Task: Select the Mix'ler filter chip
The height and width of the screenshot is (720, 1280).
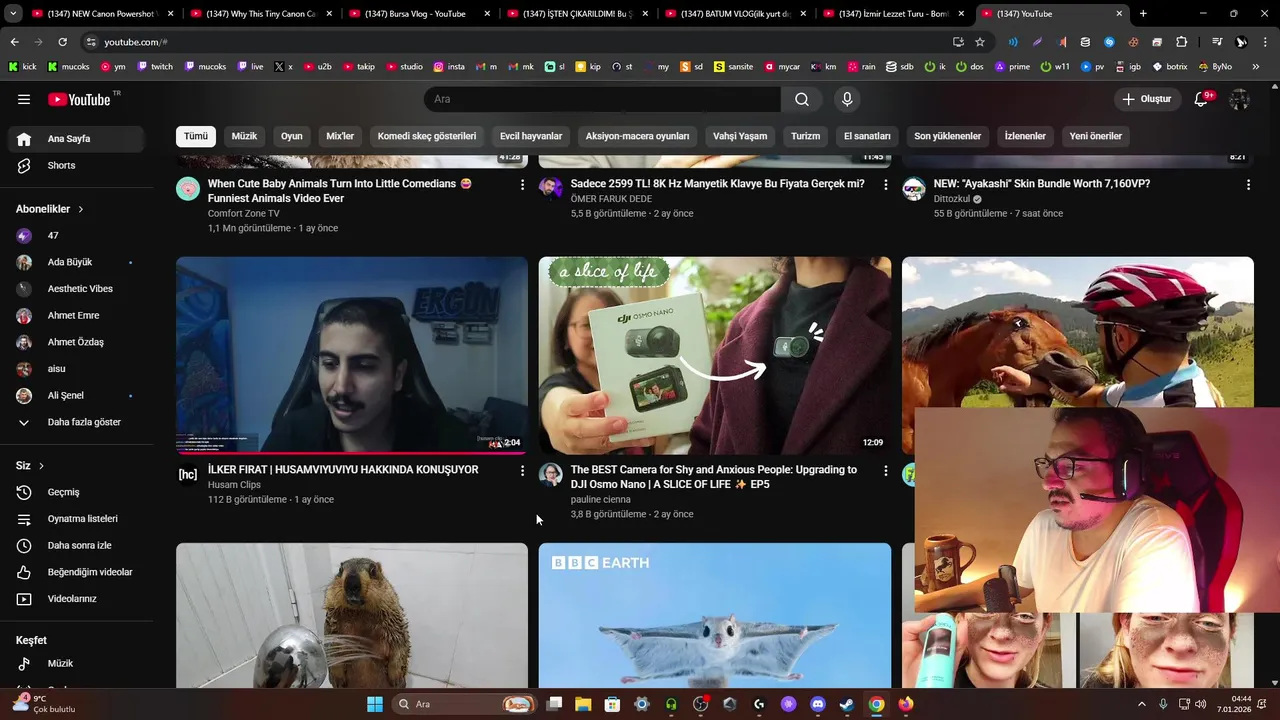Action: tap(340, 136)
